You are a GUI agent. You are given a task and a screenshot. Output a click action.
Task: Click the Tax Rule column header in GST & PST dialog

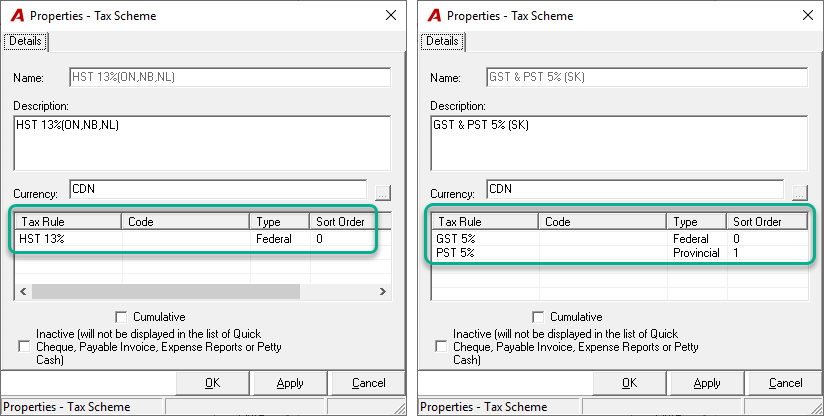pyautogui.click(x=486, y=222)
